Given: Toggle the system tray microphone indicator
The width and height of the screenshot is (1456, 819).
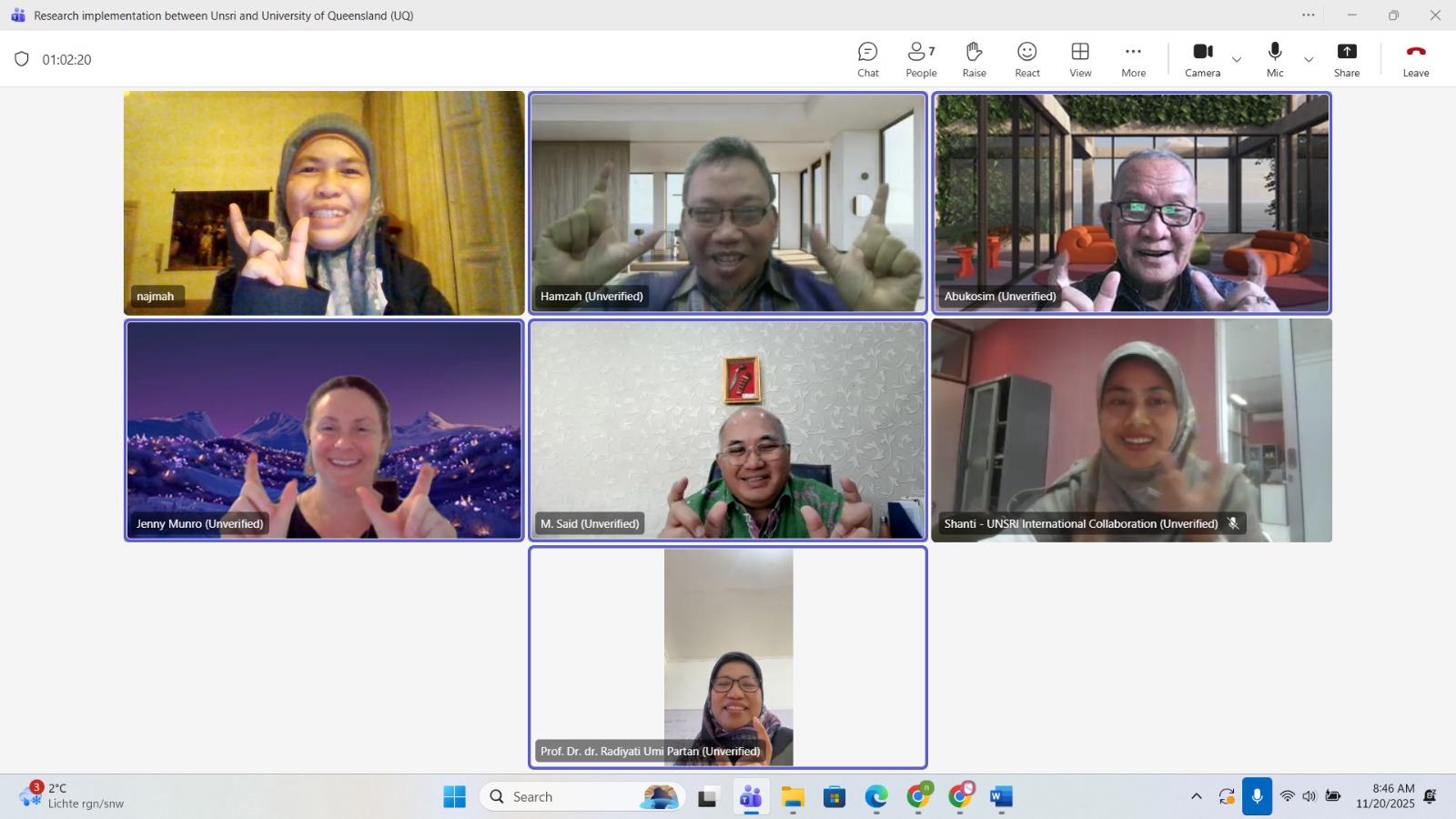Looking at the screenshot, I should (1257, 796).
